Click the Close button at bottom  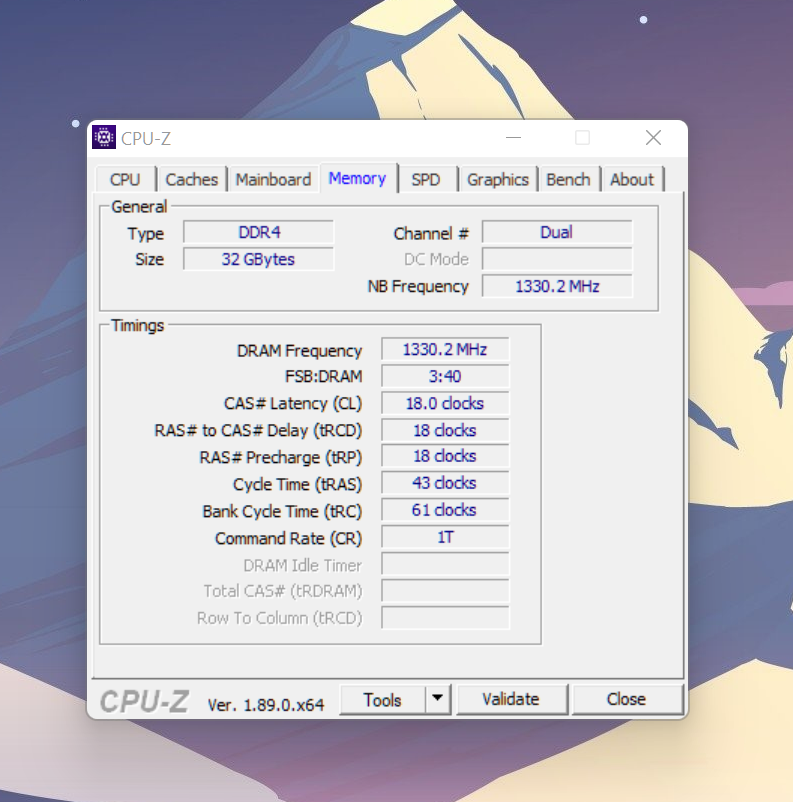click(x=627, y=699)
